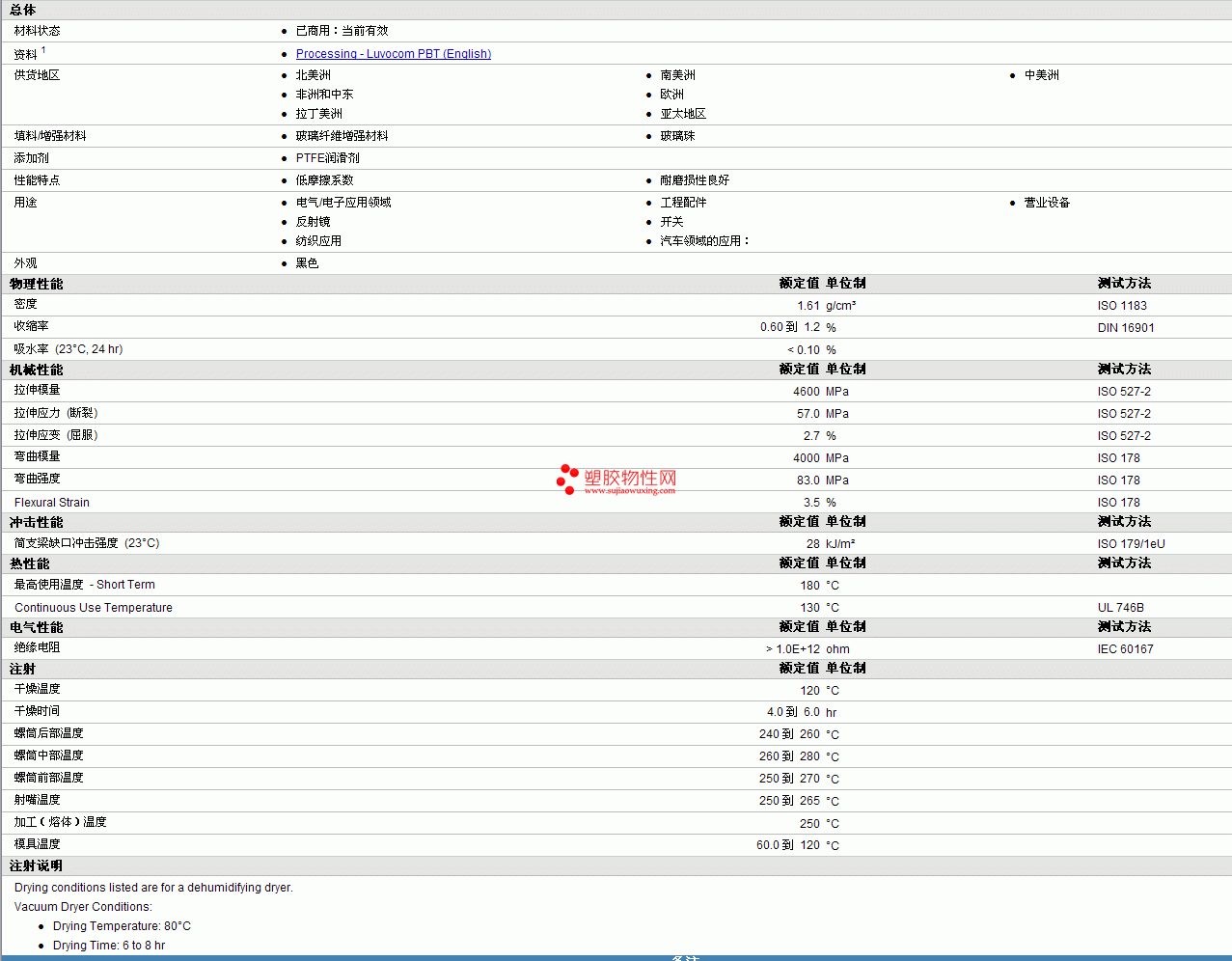Select the 总体 section header
The width and height of the screenshot is (1232, 961).
23,10
